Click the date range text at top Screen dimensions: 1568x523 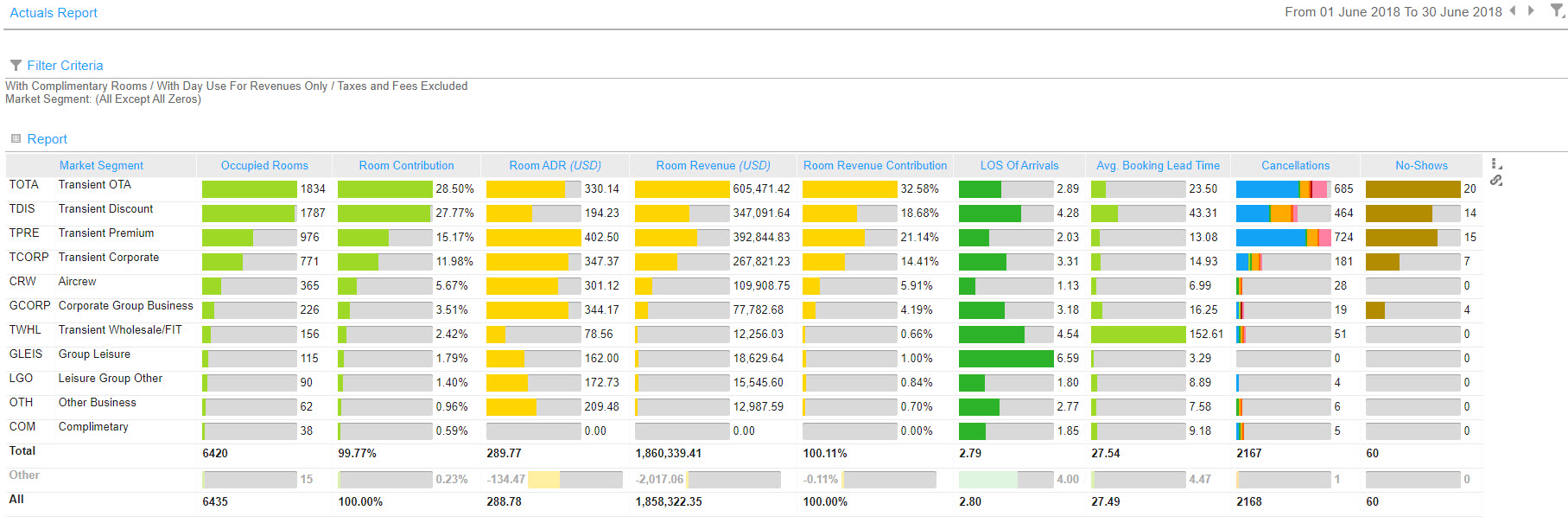(x=1393, y=12)
